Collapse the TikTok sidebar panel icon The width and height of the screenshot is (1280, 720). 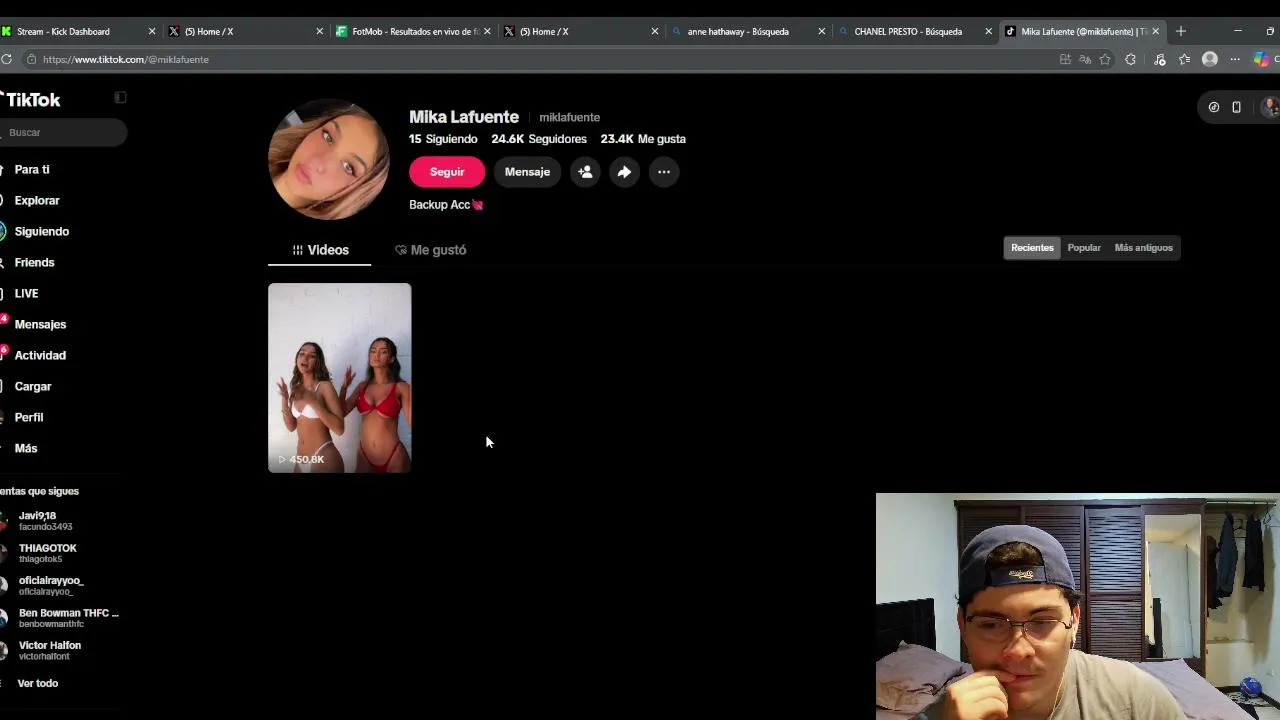(120, 97)
